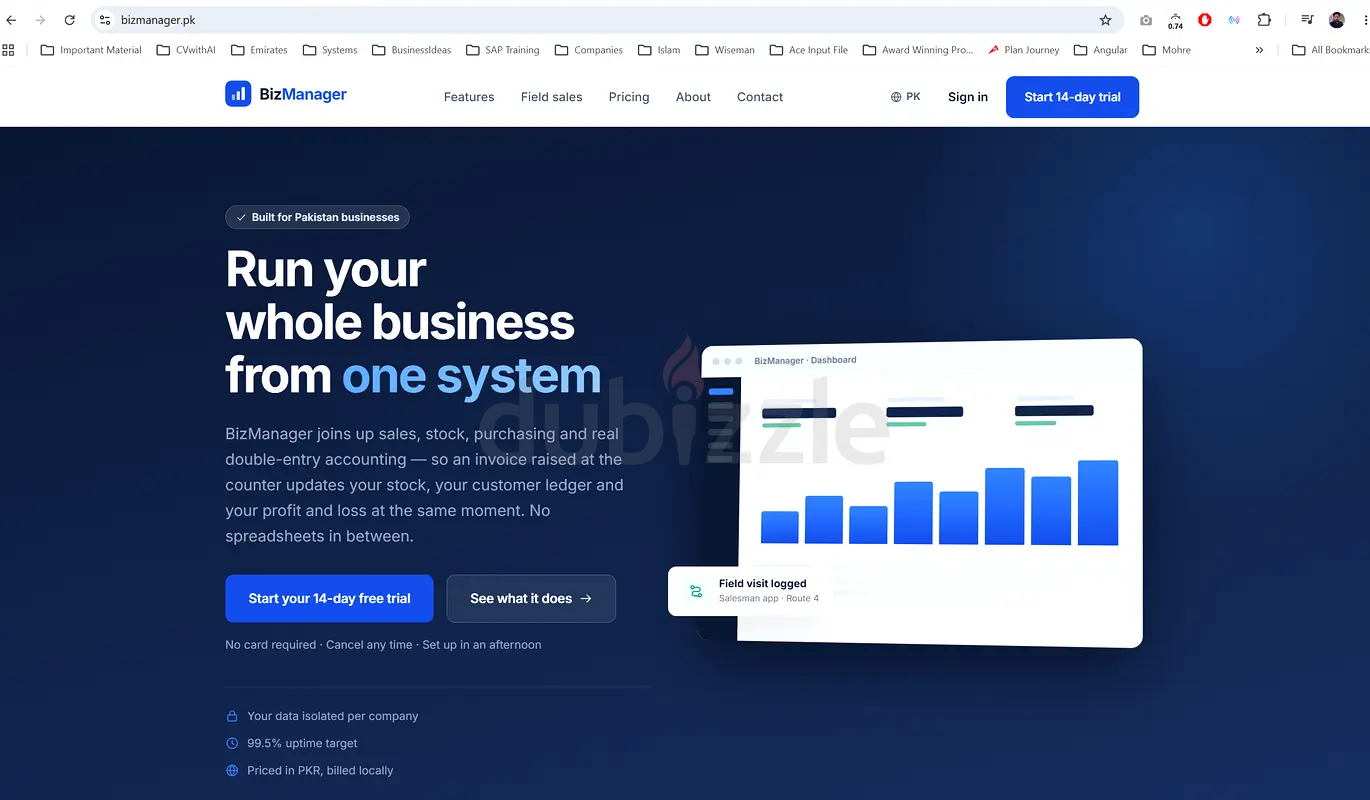Click the Start 14-day trial header button
Viewport: 1370px width, 800px height.
1072,97
